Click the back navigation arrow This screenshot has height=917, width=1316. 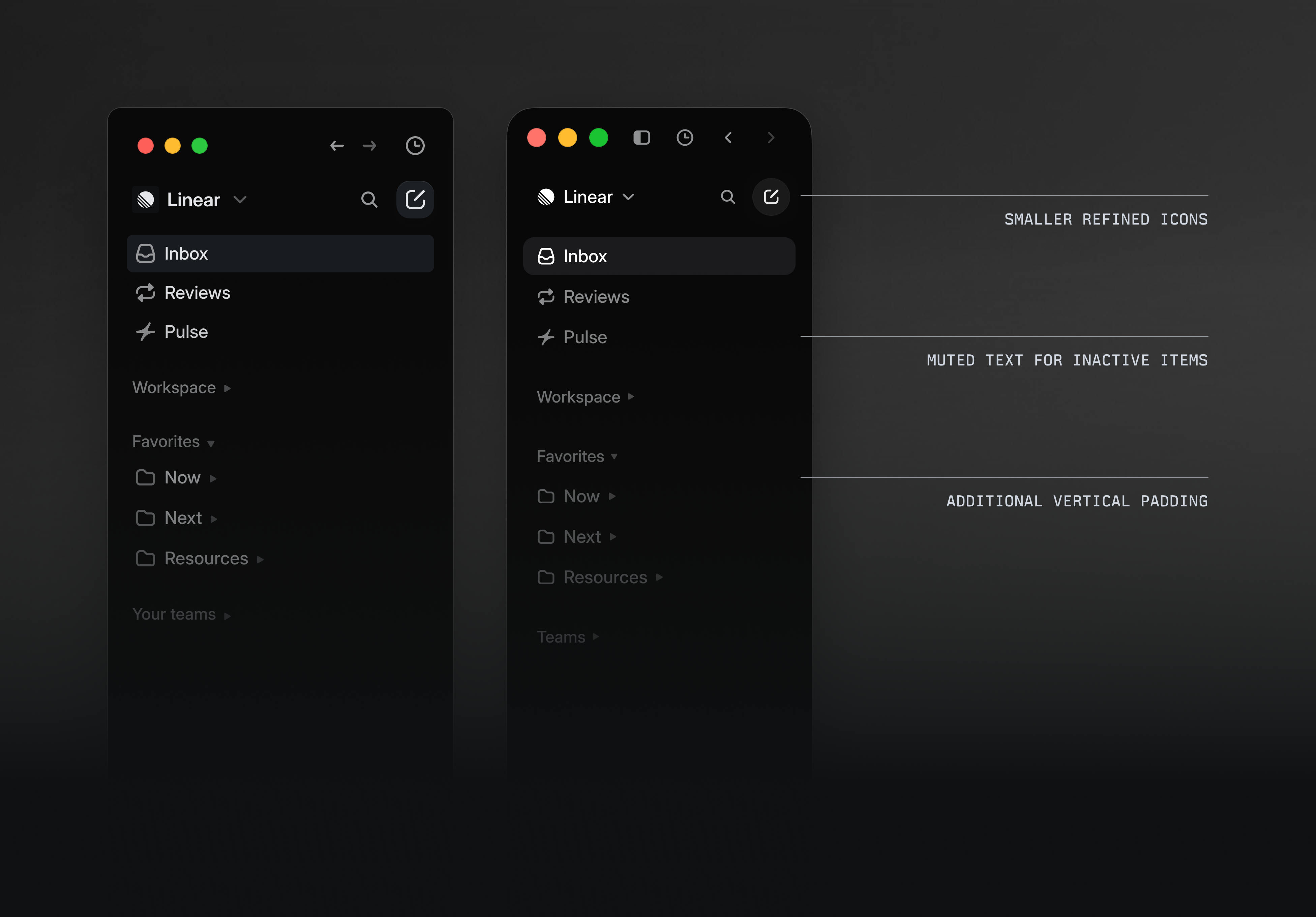[337, 146]
